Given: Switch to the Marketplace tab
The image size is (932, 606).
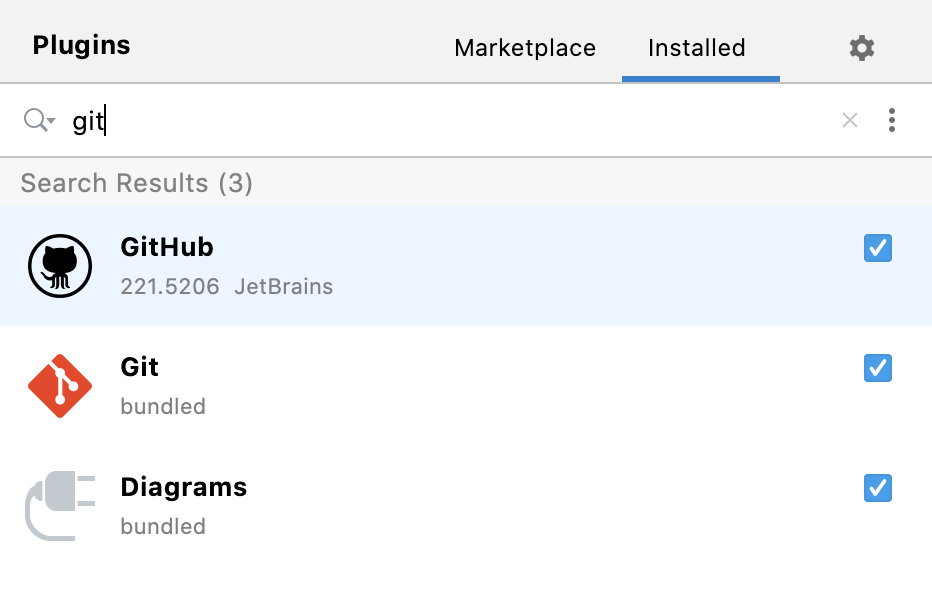Looking at the screenshot, I should 524,47.
